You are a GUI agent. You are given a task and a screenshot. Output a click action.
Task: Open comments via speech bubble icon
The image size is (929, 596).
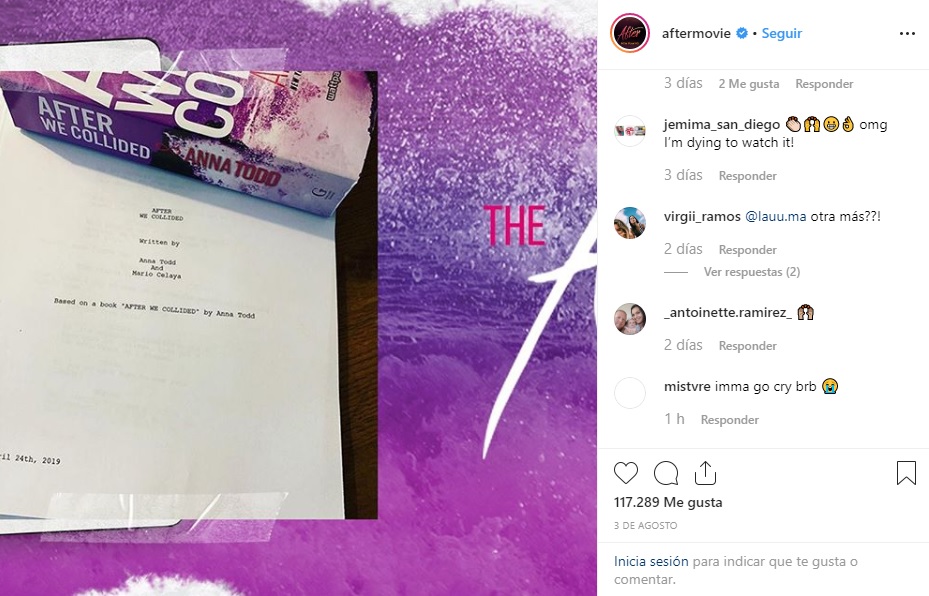click(666, 473)
